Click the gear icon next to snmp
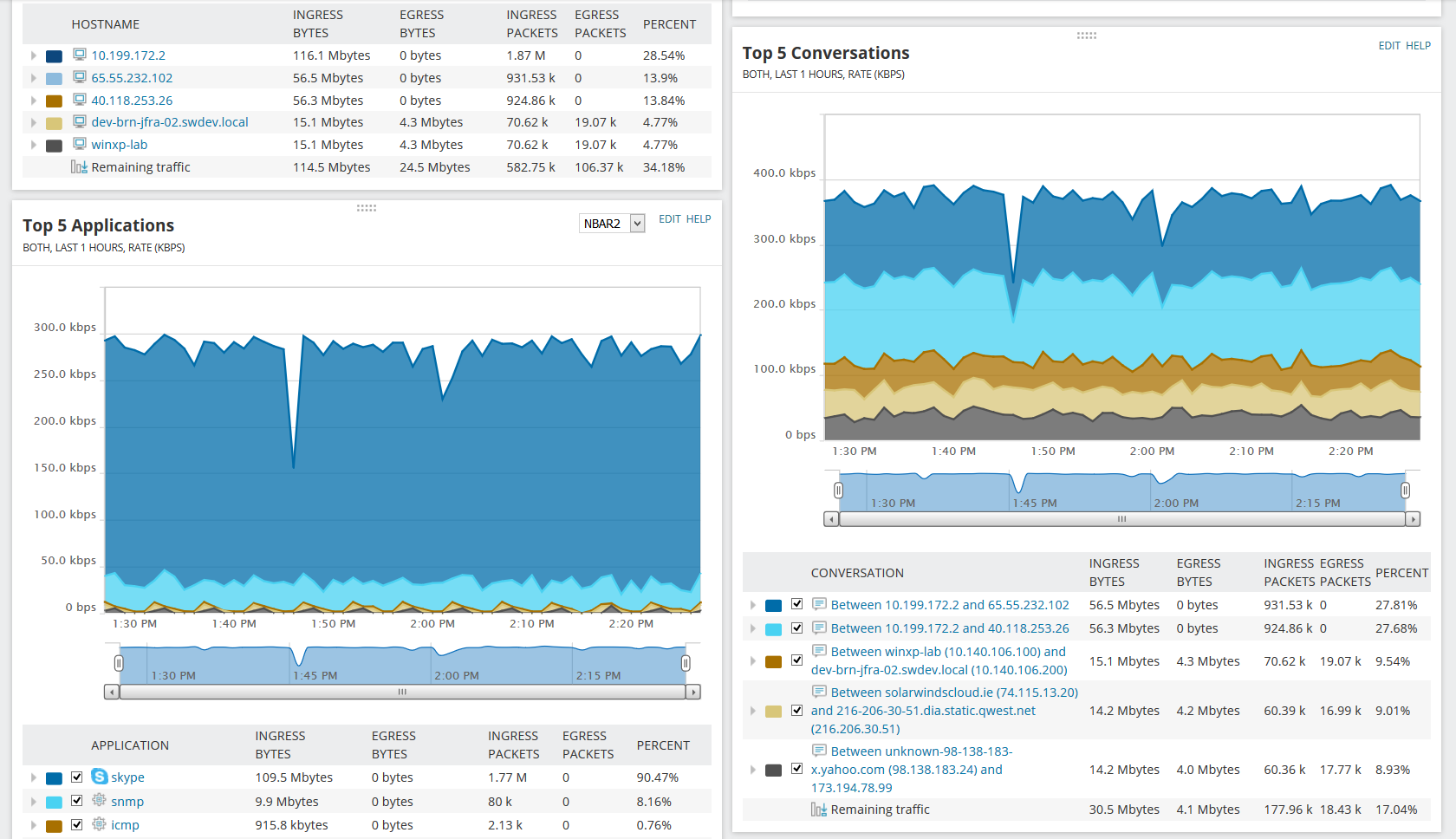Screen dimensions: 1456x839 tap(99, 801)
